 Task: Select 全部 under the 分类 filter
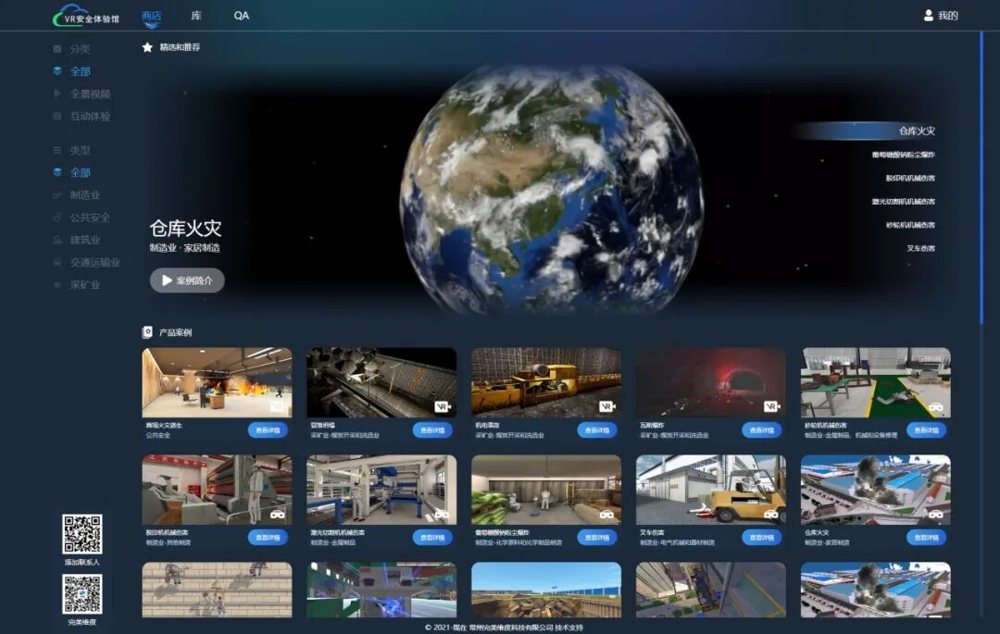[80, 71]
